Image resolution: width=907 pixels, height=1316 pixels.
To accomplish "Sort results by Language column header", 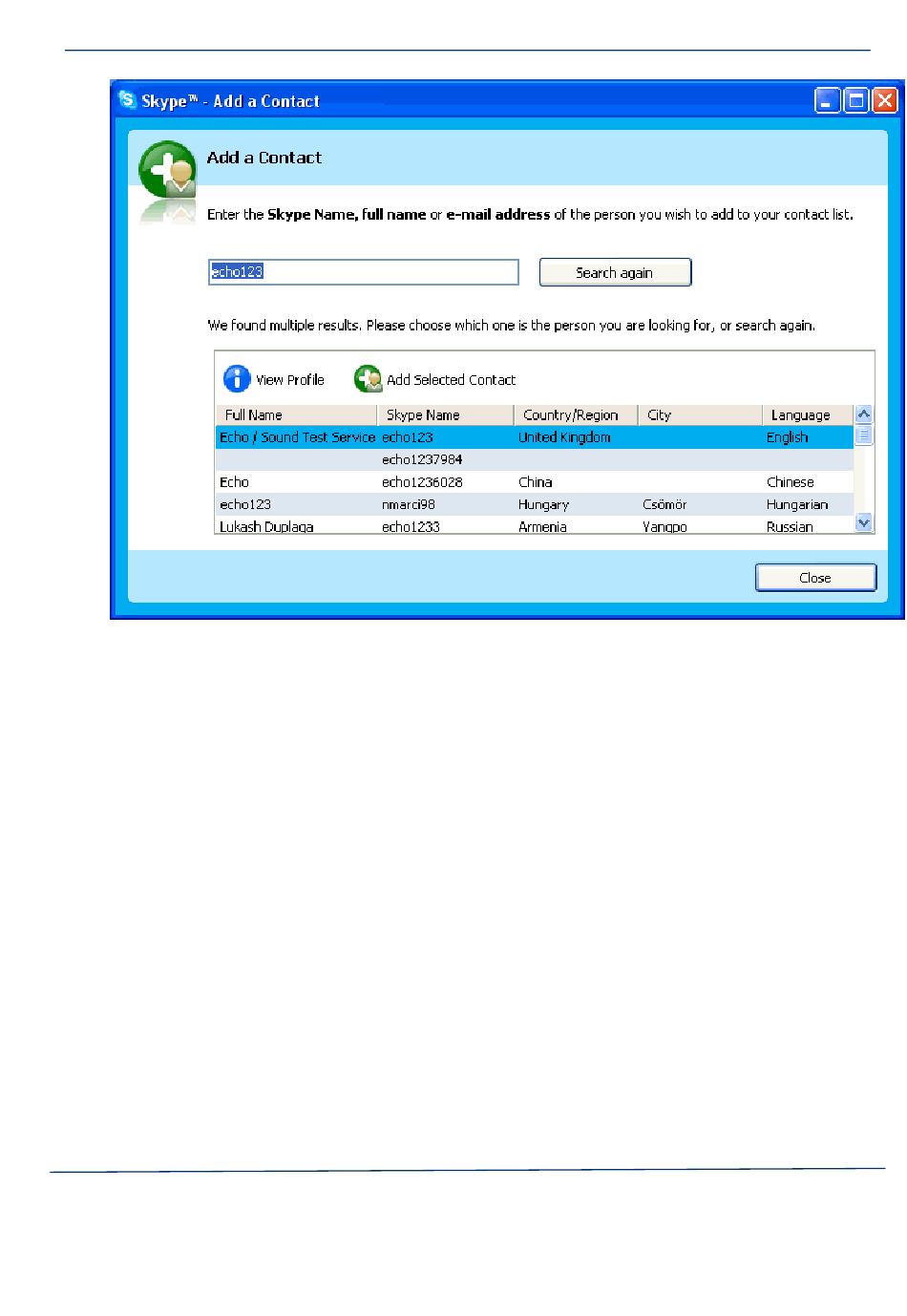I will pyautogui.click(x=808, y=415).
